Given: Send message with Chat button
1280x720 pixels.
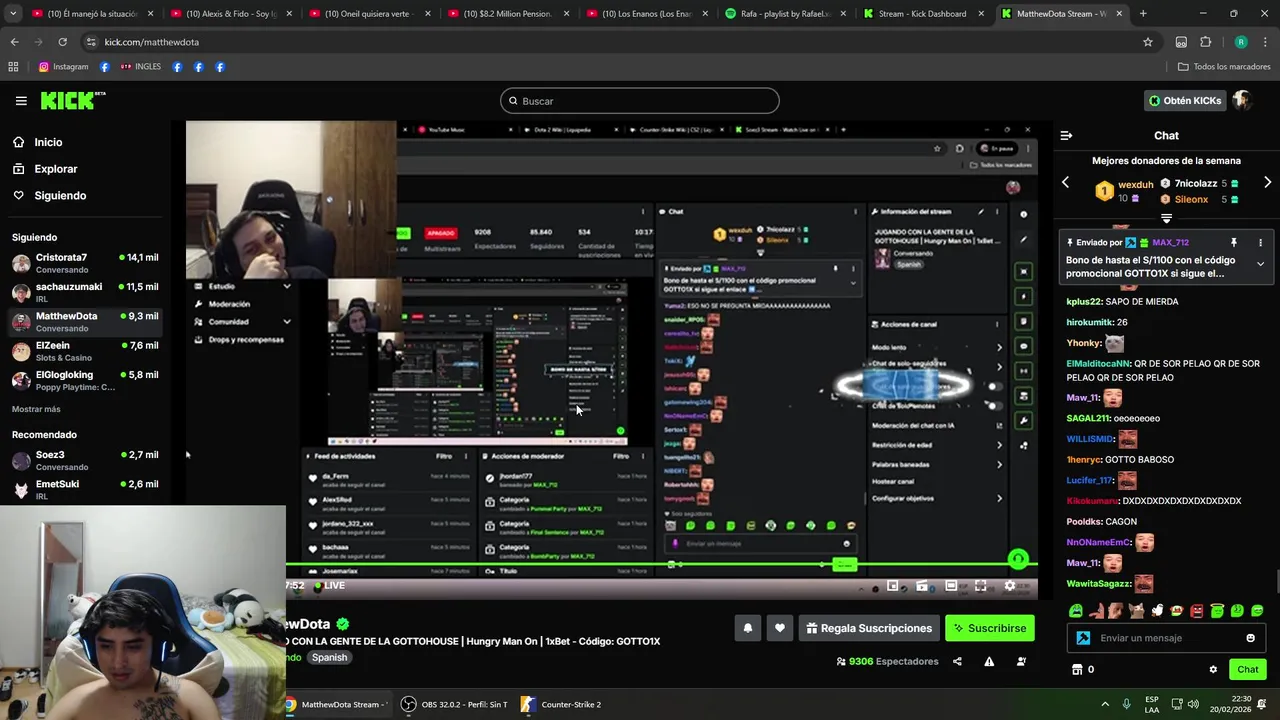Looking at the screenshot, I should (x=1248, y=669).
